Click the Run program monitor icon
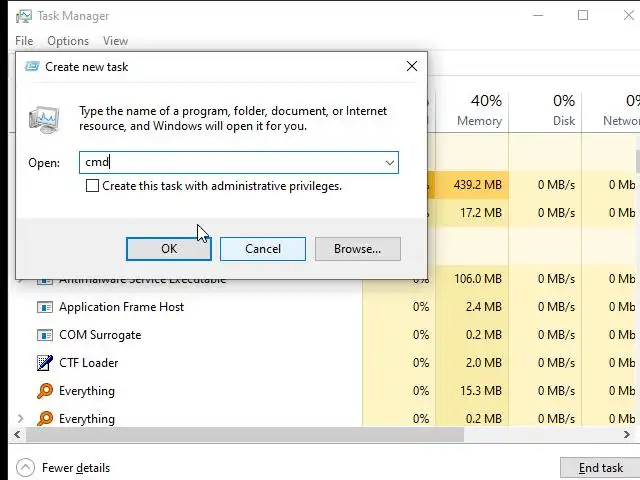This screenshot has height=480, width=640. [x=44, y=120]
